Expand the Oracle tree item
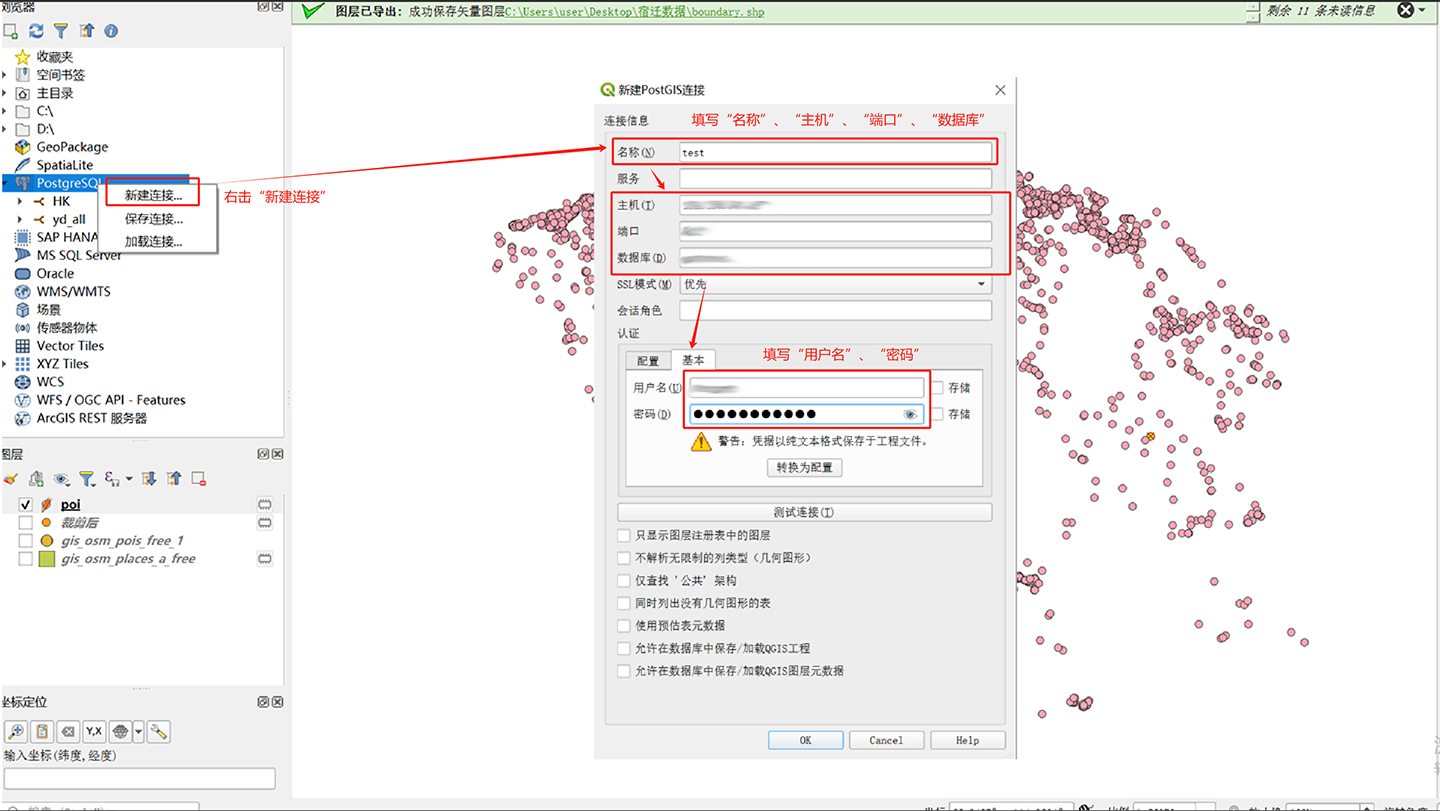 click(7, 273)
